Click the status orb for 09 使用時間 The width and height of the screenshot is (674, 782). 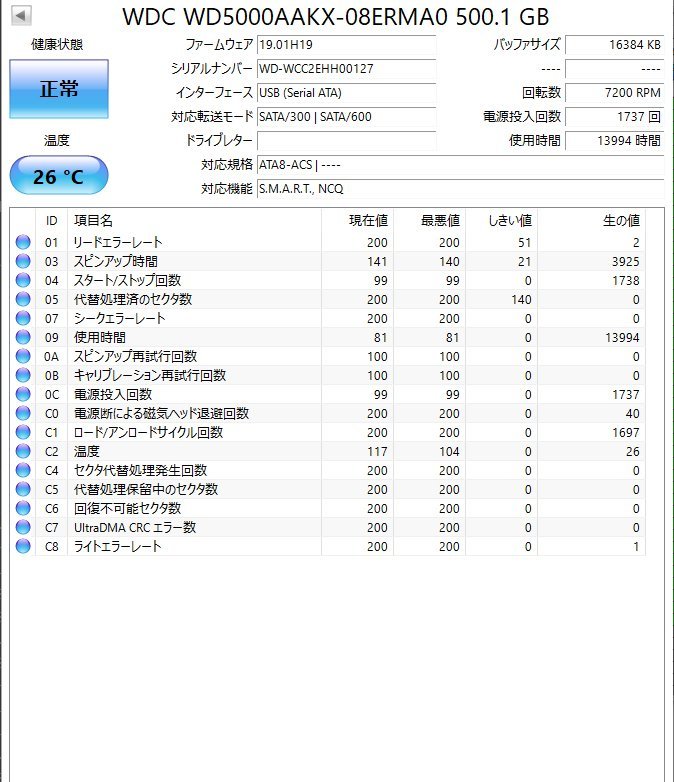pos(23,337)
